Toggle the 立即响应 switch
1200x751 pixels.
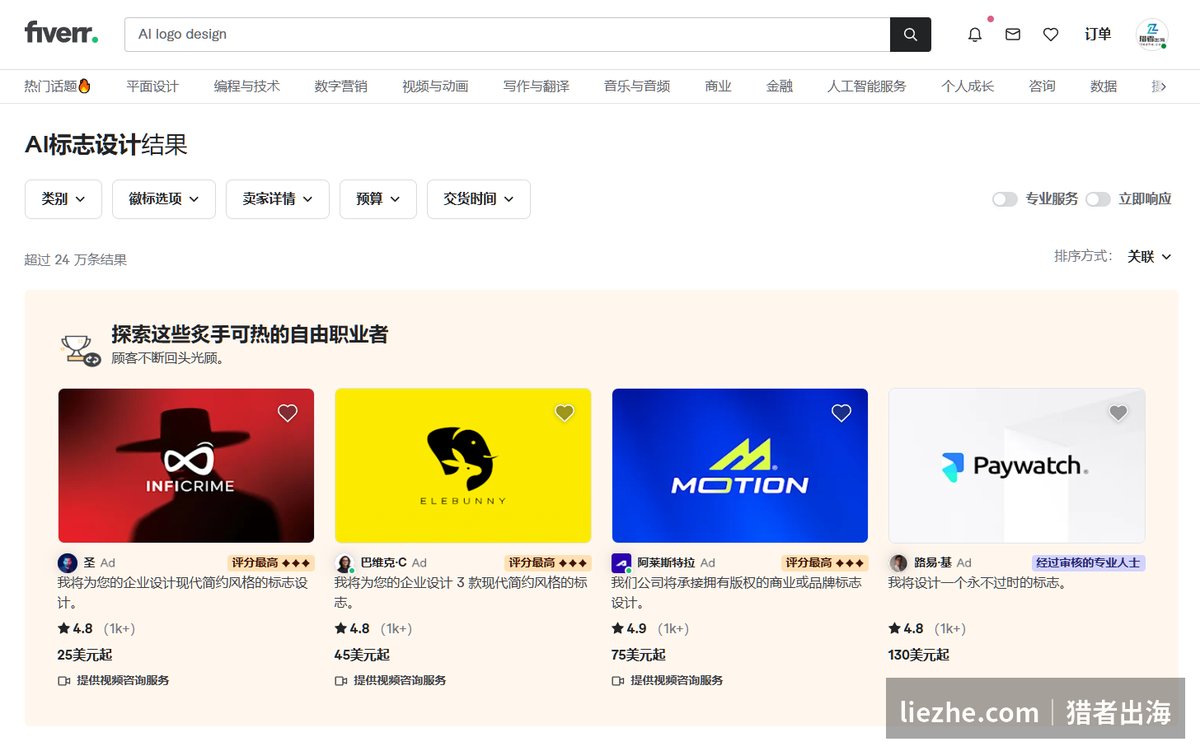pos(1098,199)
